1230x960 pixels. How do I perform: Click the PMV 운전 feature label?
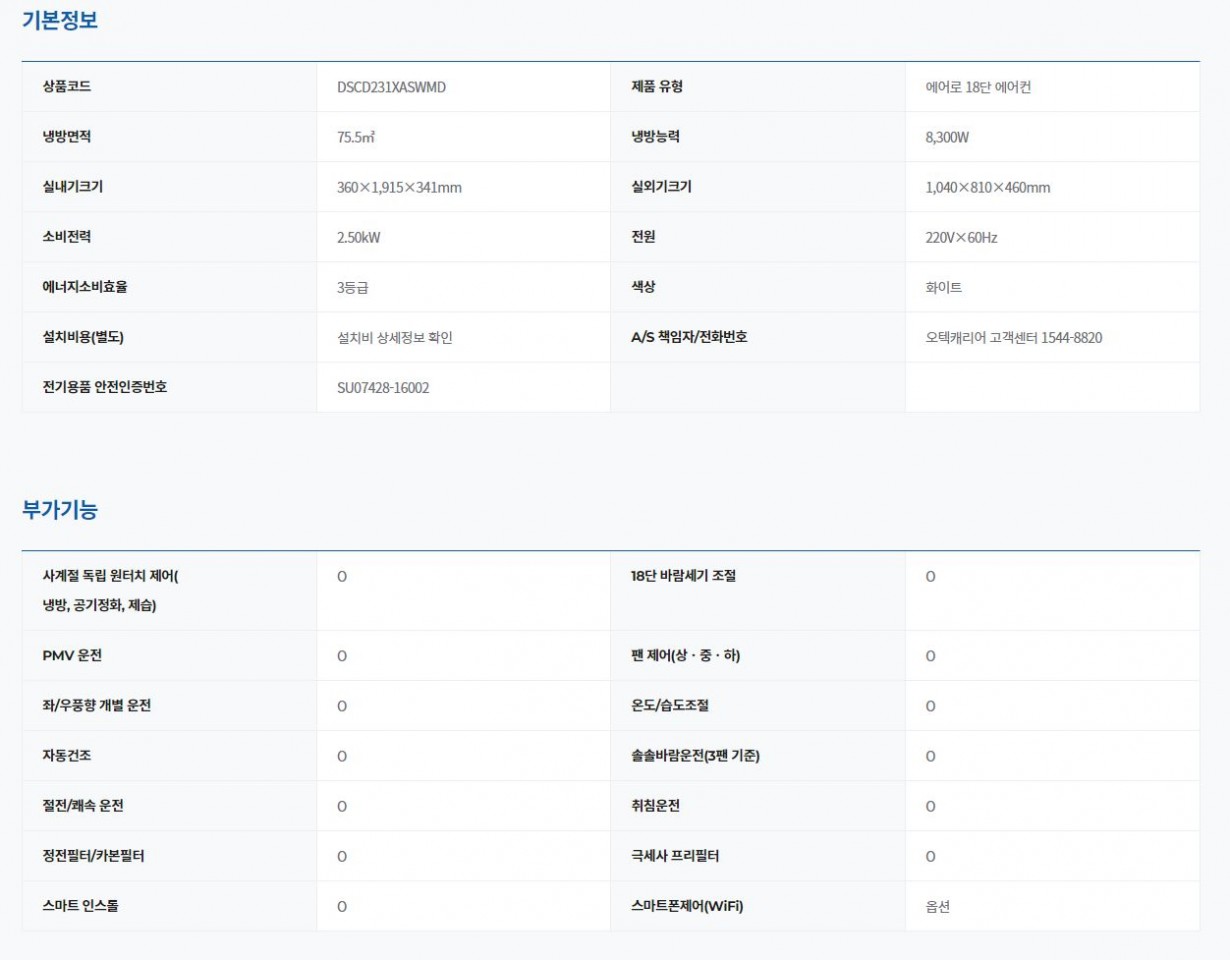click(x=72, y=656)
